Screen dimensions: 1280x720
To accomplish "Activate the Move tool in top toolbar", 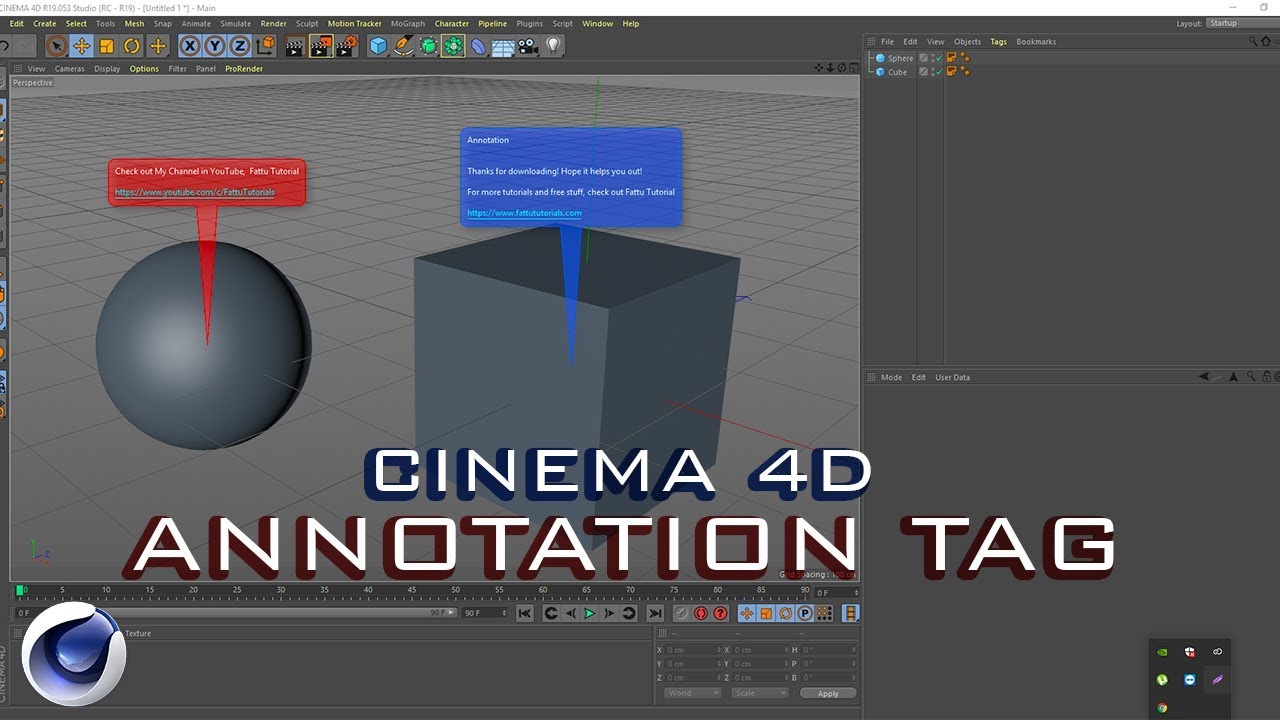I will coord(82,46).
